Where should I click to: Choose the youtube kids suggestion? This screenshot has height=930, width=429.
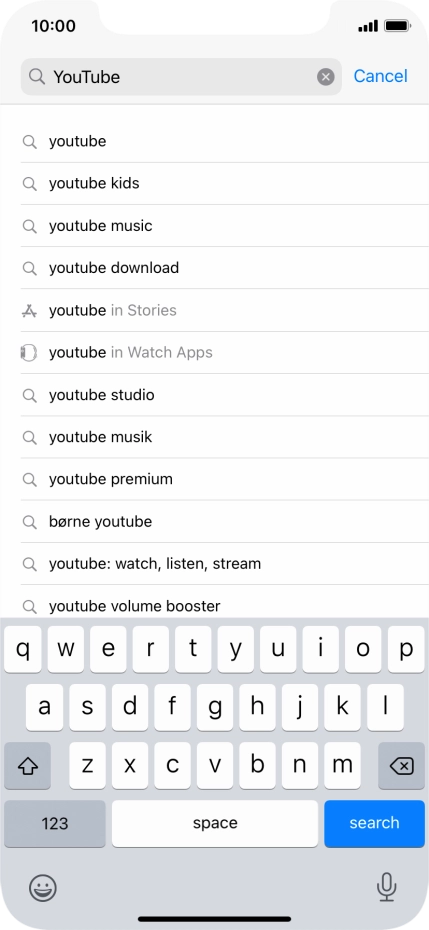[224, 183]
